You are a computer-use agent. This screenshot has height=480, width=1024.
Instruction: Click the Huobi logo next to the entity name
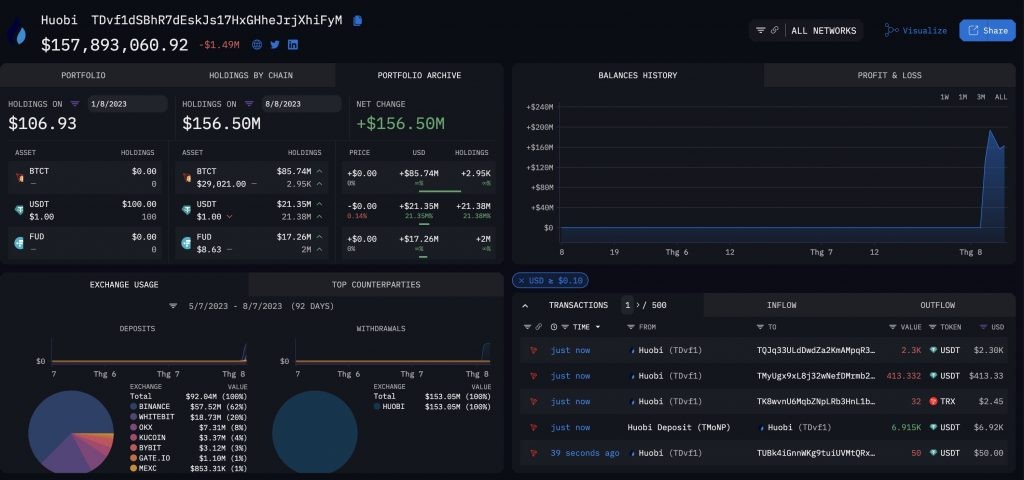tap(18, 31)
